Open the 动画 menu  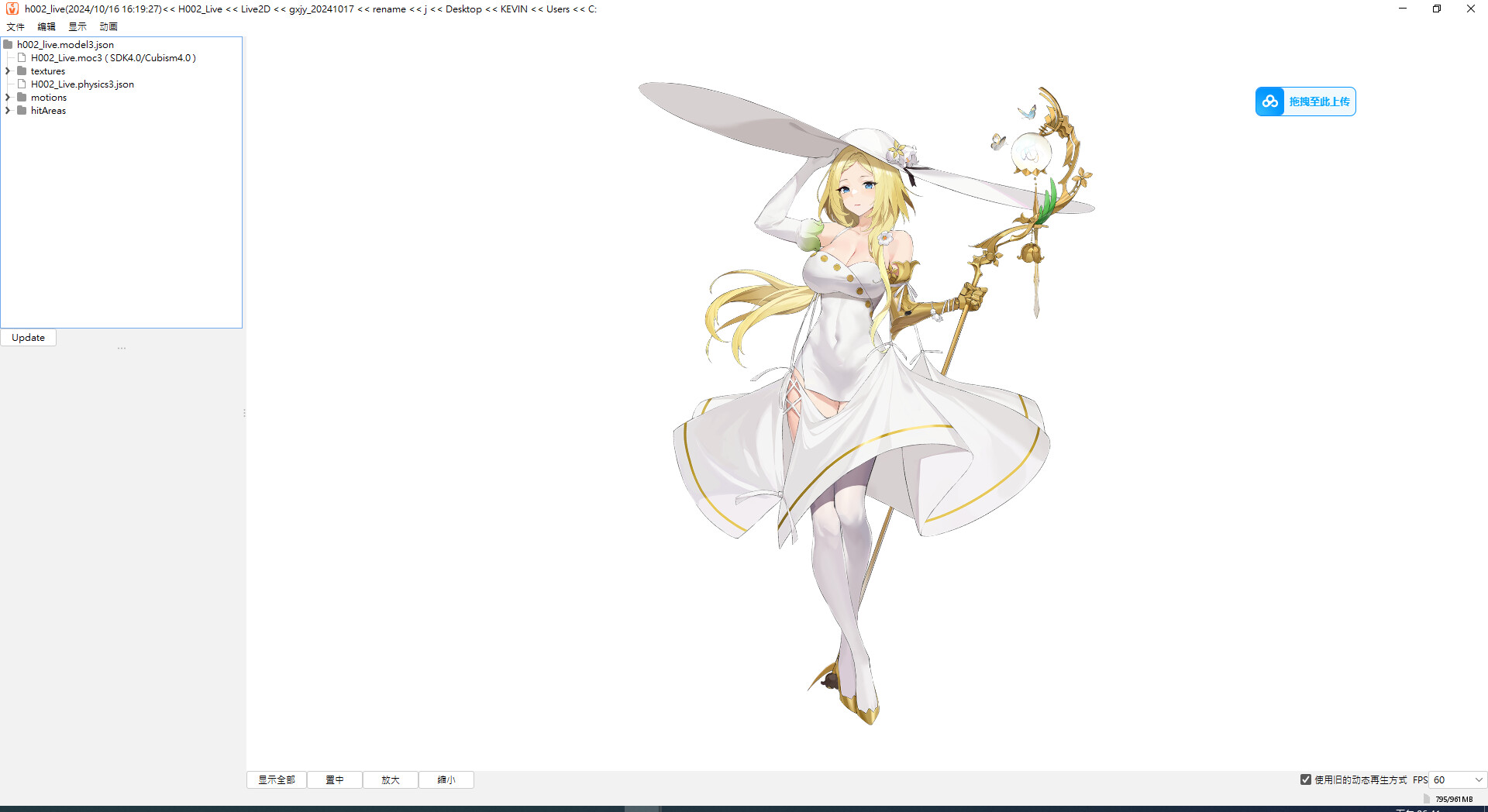(x=108, y=26)
